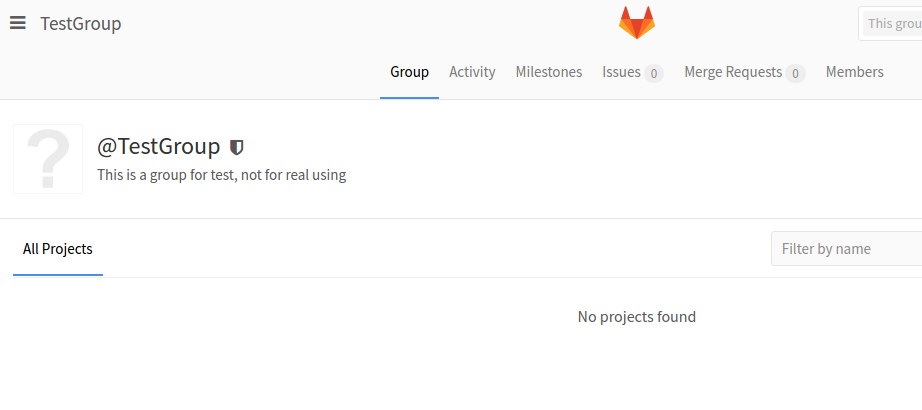This screenshot has width=922, height=410.
Task: Click the Issues count badge 0
Action: [654, 74]
